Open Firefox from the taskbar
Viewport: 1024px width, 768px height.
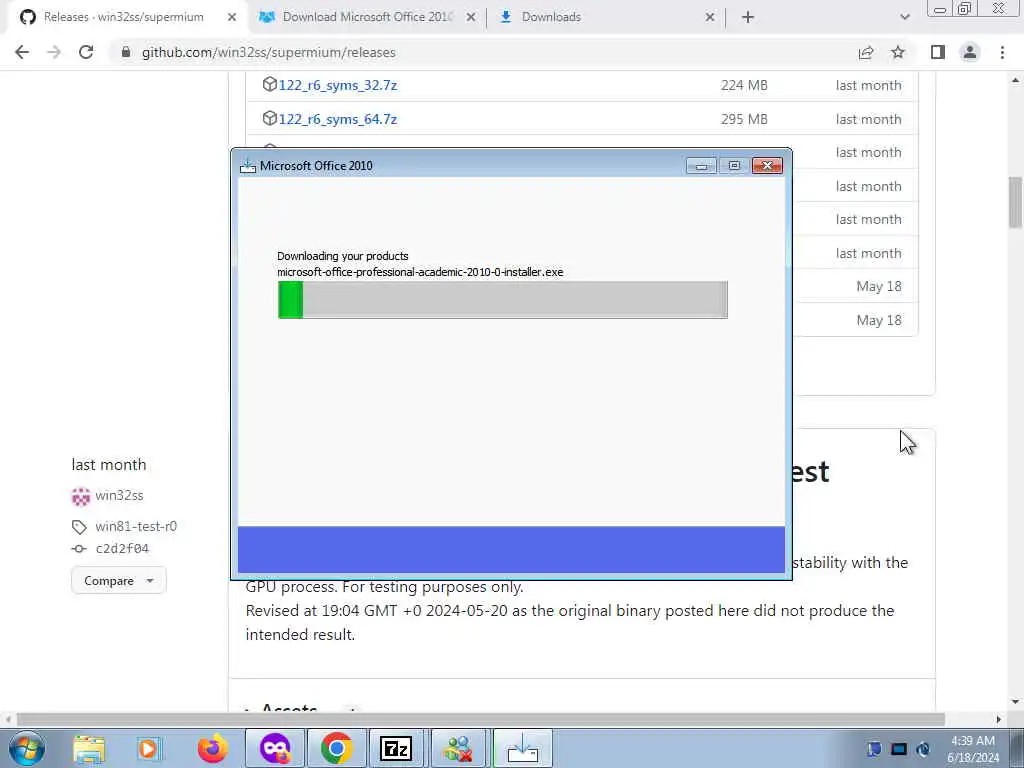point(212,749)
